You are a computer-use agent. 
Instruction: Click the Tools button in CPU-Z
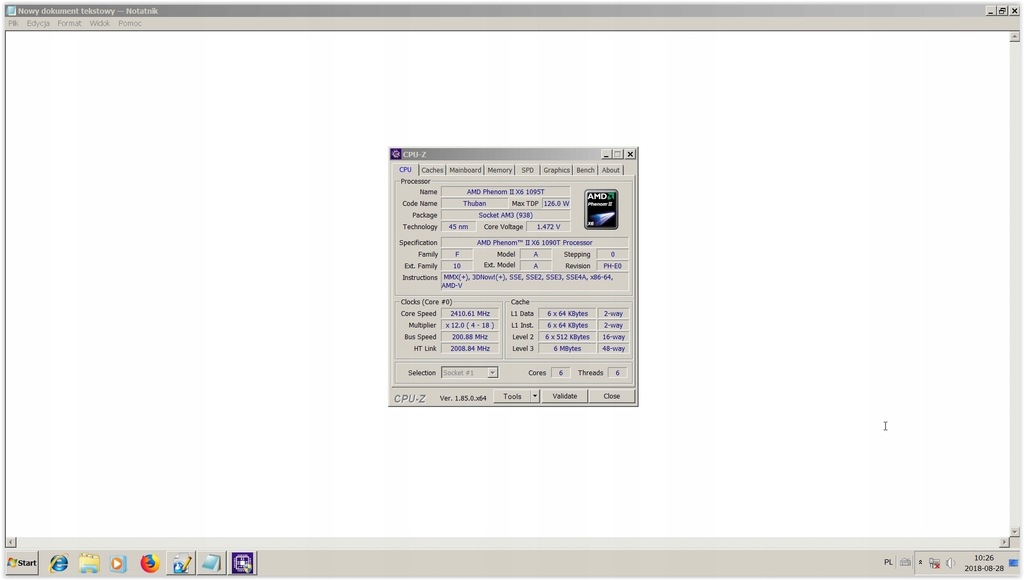point(512,396)
